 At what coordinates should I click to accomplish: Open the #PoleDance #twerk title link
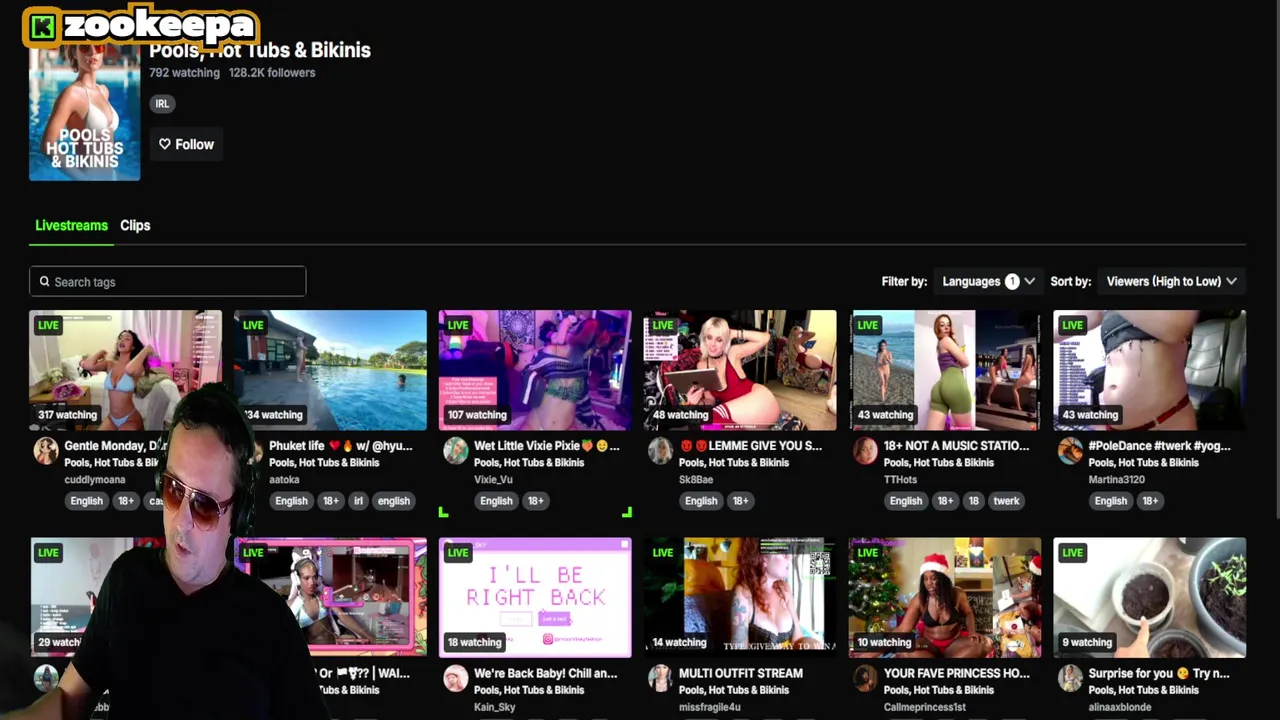tap(1161, 446)
